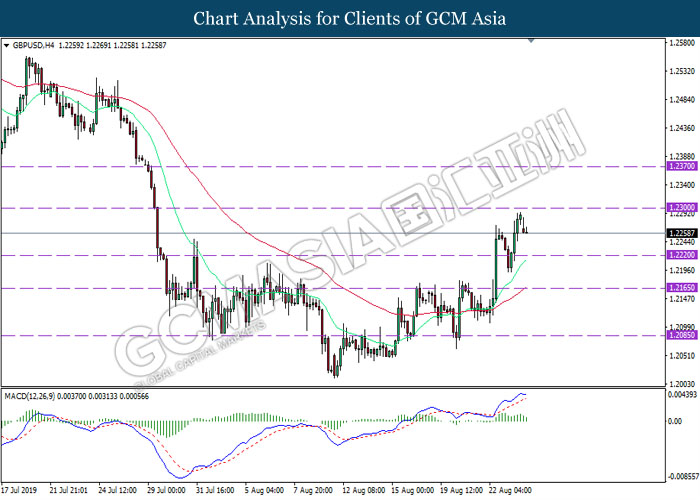
Task: Select the 1.21650 purple price level label
Action: coord(682,288)
